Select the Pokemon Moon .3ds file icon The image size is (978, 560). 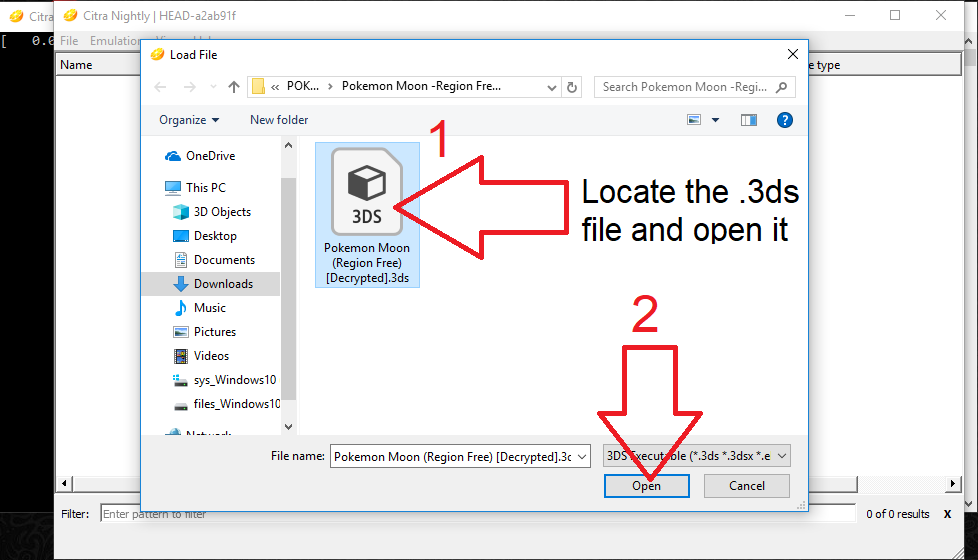pos(367,191)
